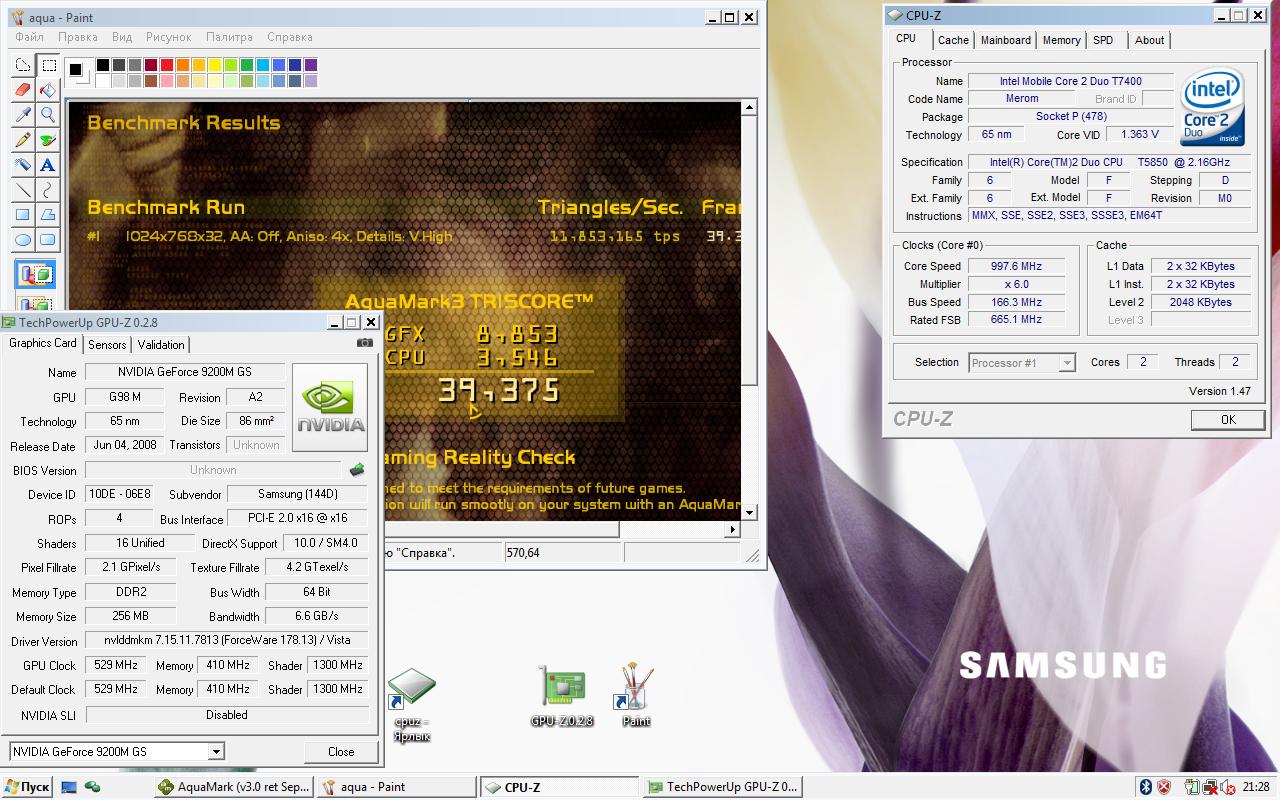Open the Правка menu in Paint
This screenshot has height=800, width=1280.
click(x=78, y=37)
